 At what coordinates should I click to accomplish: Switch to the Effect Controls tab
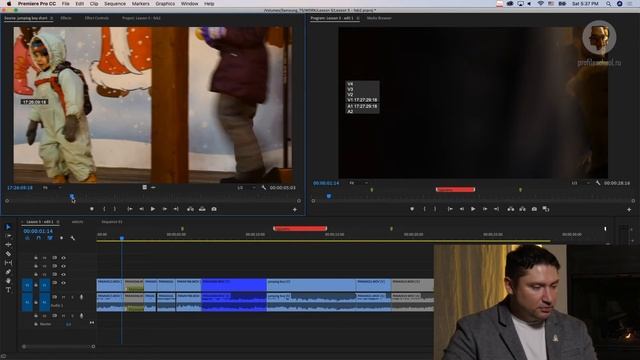96,18
